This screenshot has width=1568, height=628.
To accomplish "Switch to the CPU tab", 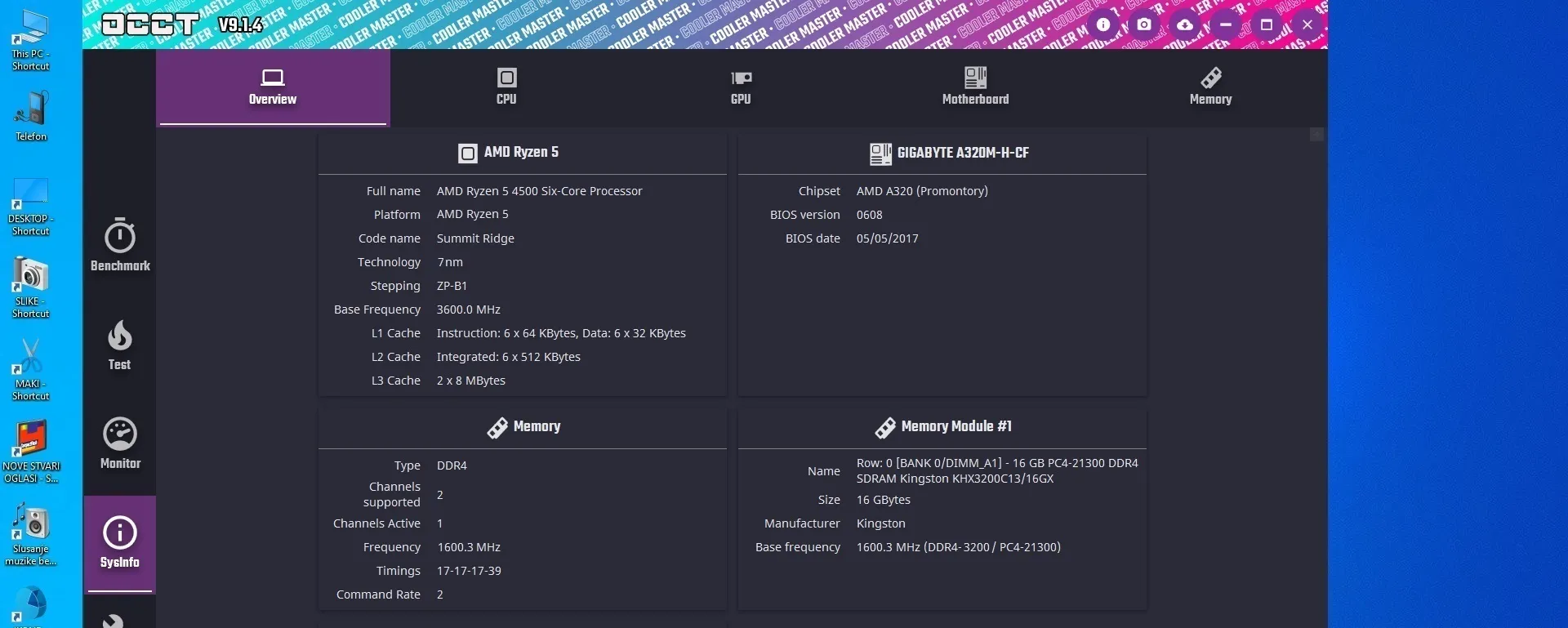I will coord(506,87).
